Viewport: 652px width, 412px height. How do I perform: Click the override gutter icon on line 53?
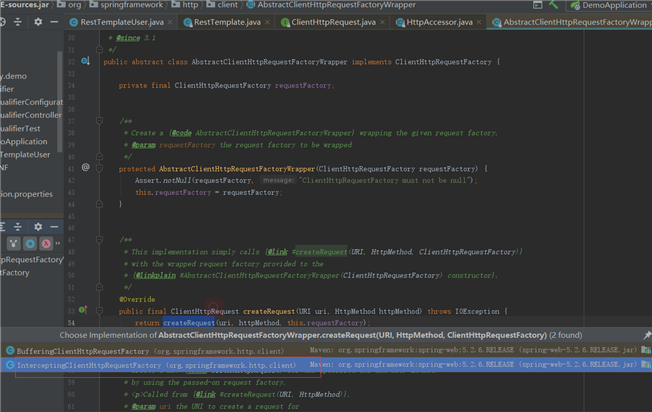coord(83,310)
